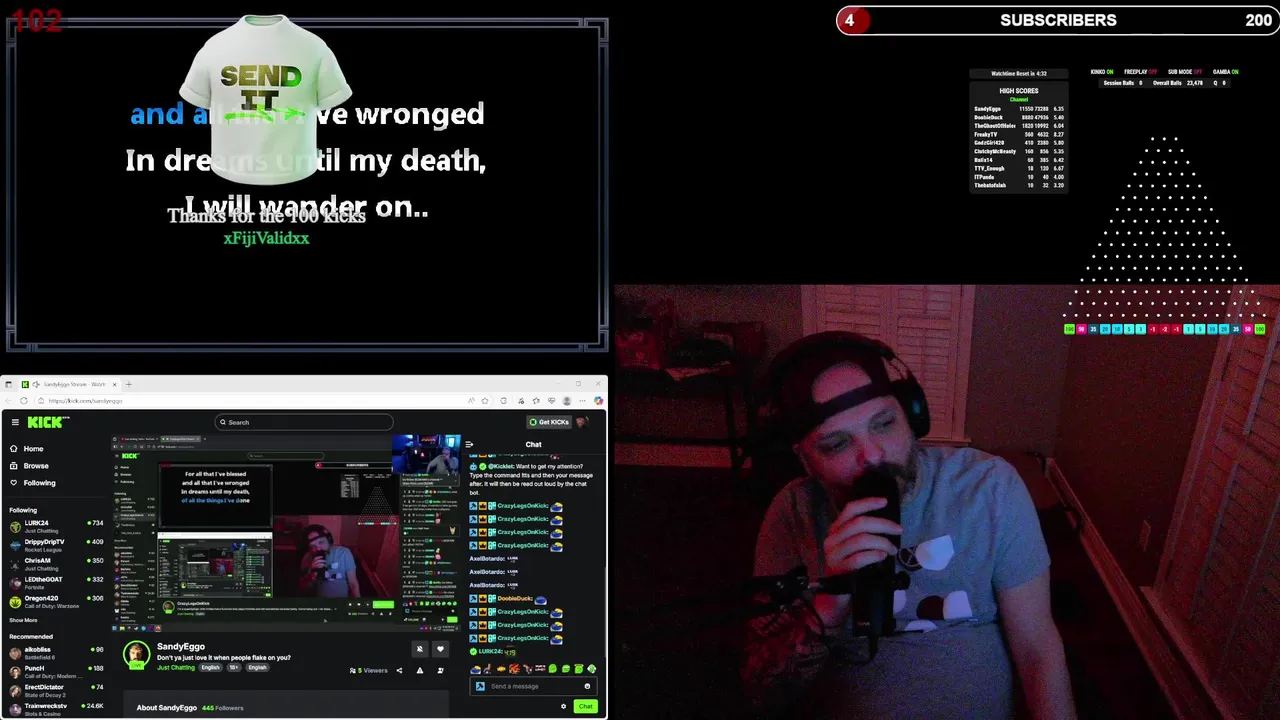The width and height of the screenshot is (1280, 720).
Task: Select the SandyEggo Stream browser tab
Action: point(69,384)
